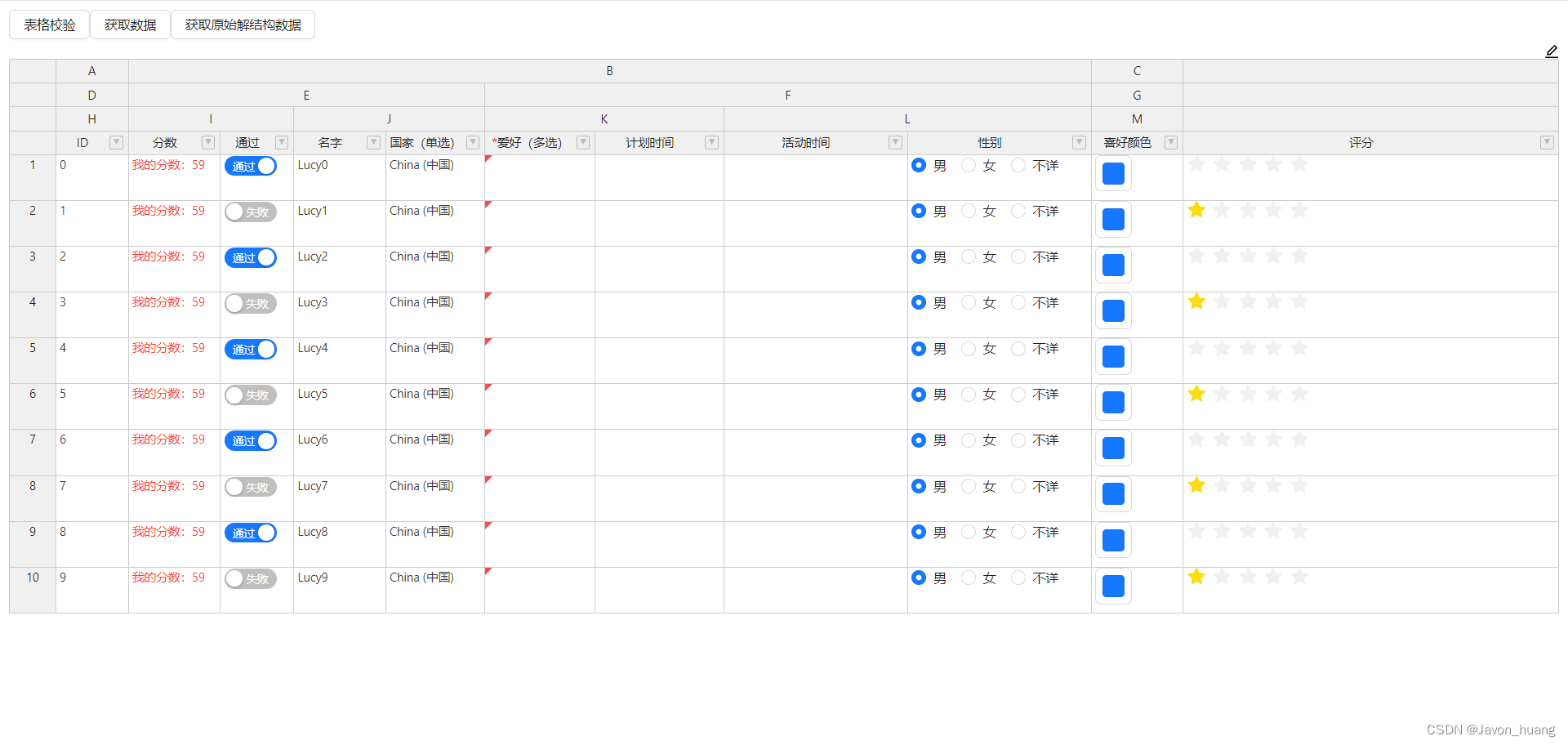
Task: Click the third rating star in the Lucy4 row
Action: [x=1248, y=348]
